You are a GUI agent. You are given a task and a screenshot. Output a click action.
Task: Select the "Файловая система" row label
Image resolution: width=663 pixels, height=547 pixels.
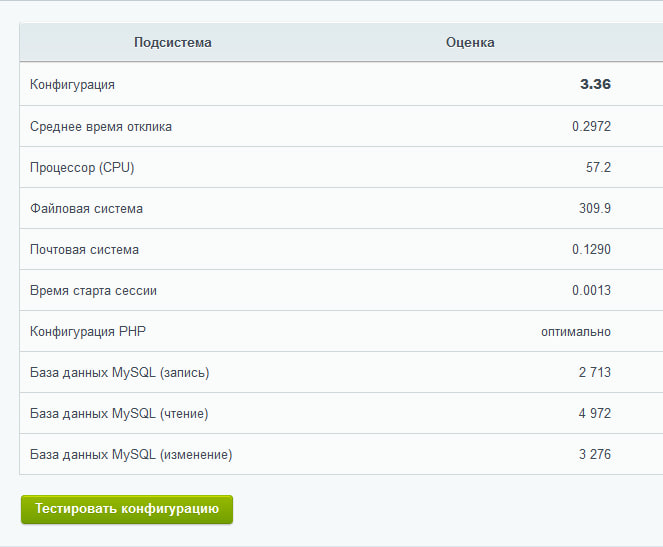coord(86,209)
